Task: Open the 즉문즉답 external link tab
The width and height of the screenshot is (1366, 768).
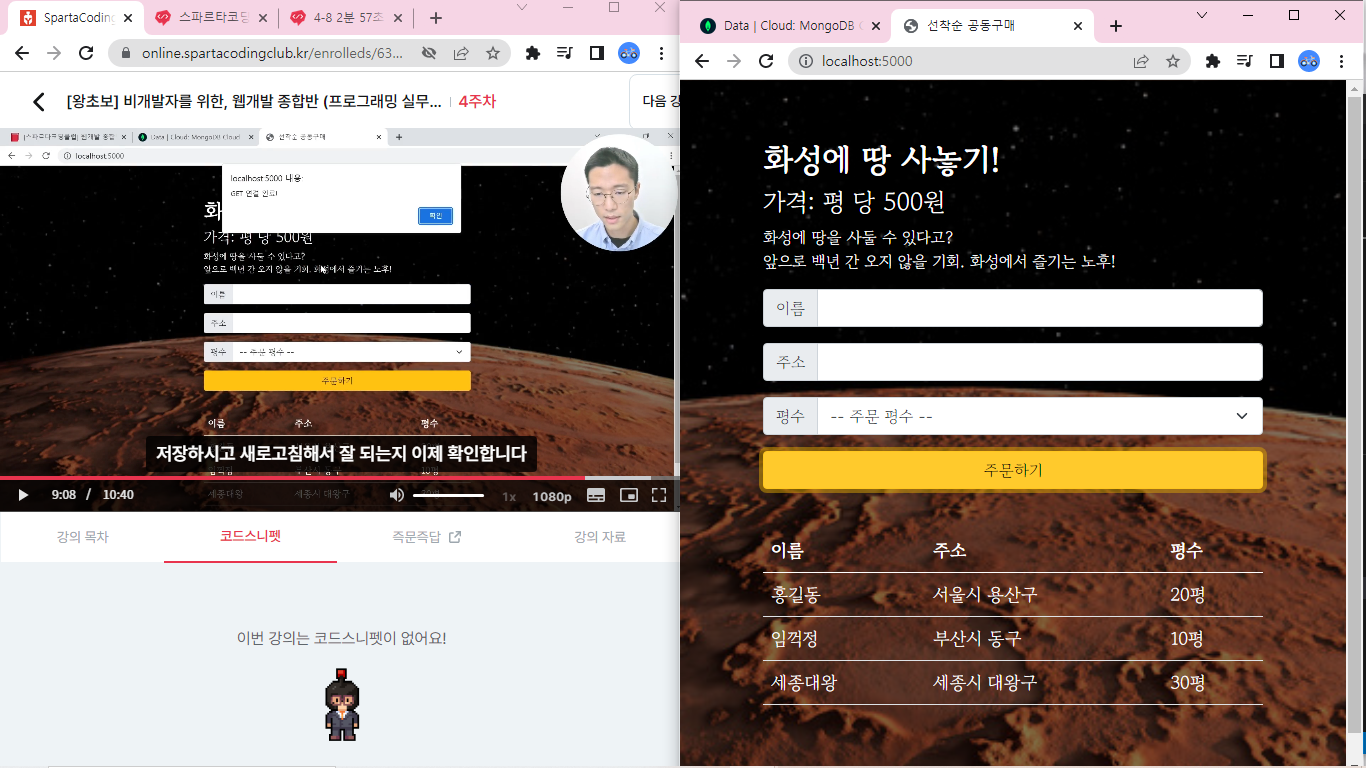Action: click(426, 537)
